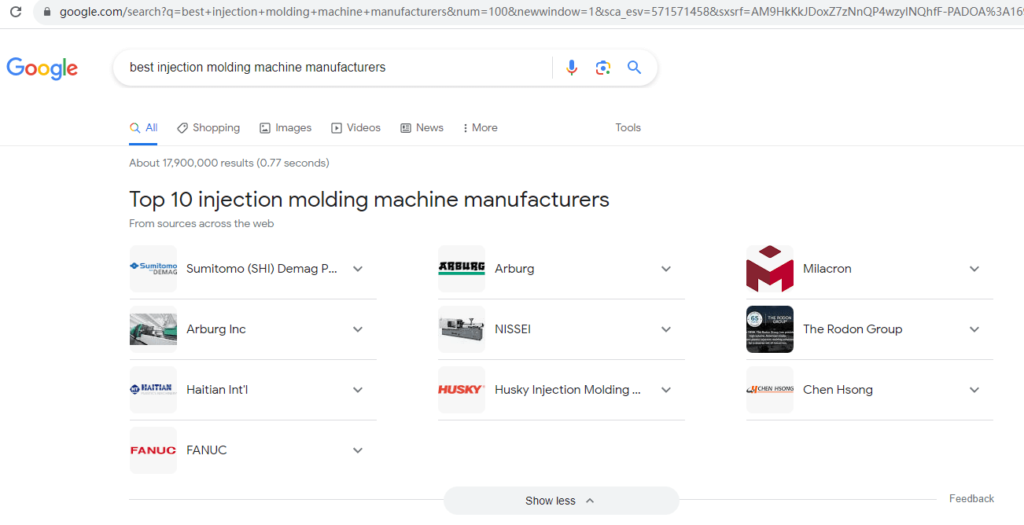Viewport: 1024px width, 525px height.
Task: Select the Sumitomo (SHI) Demag name text
Action: [x=262, y=268]
